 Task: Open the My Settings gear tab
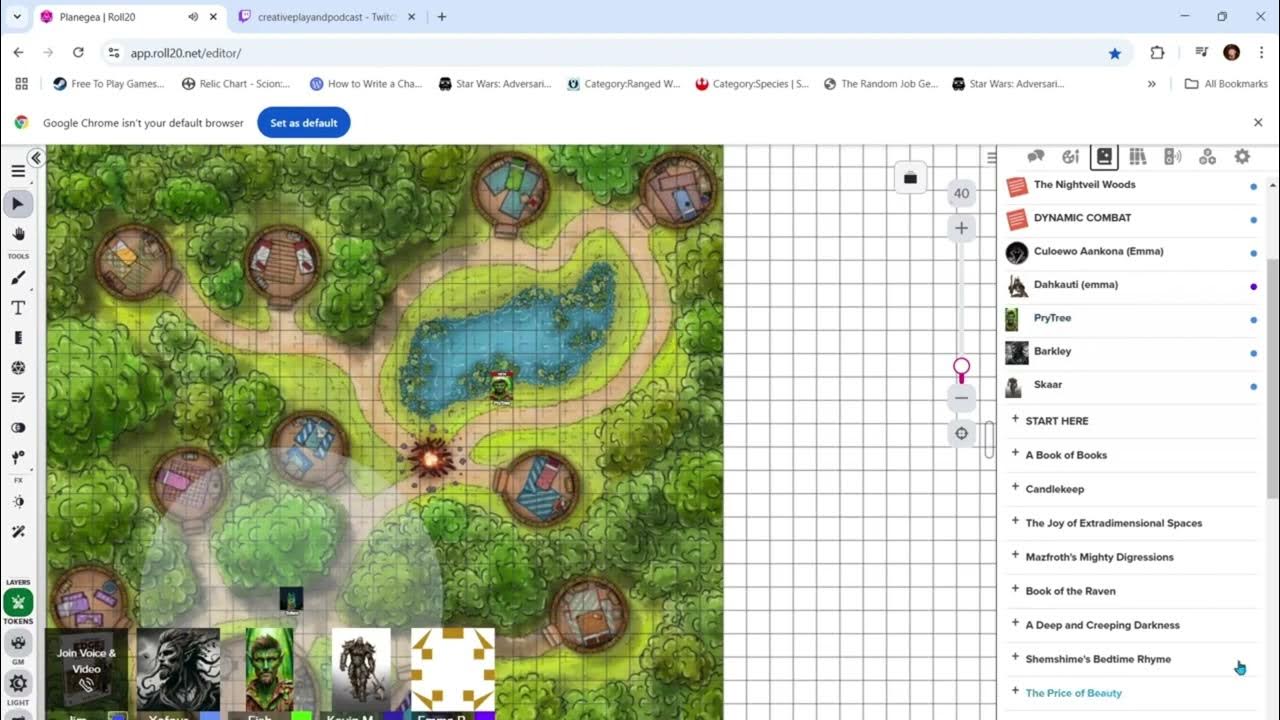point(1242,157)
